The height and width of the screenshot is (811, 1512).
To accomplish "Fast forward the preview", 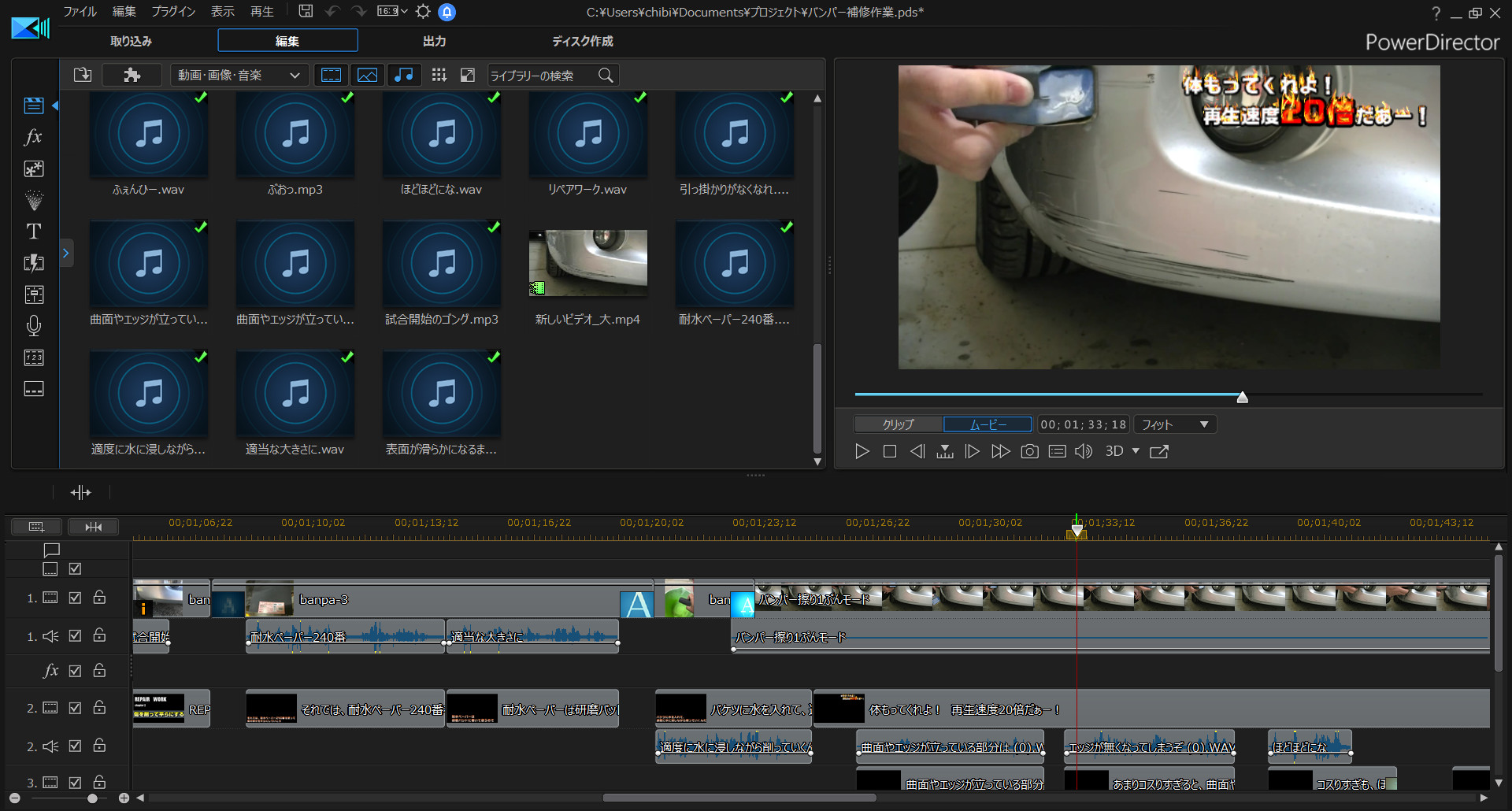I will point(1000,451).
